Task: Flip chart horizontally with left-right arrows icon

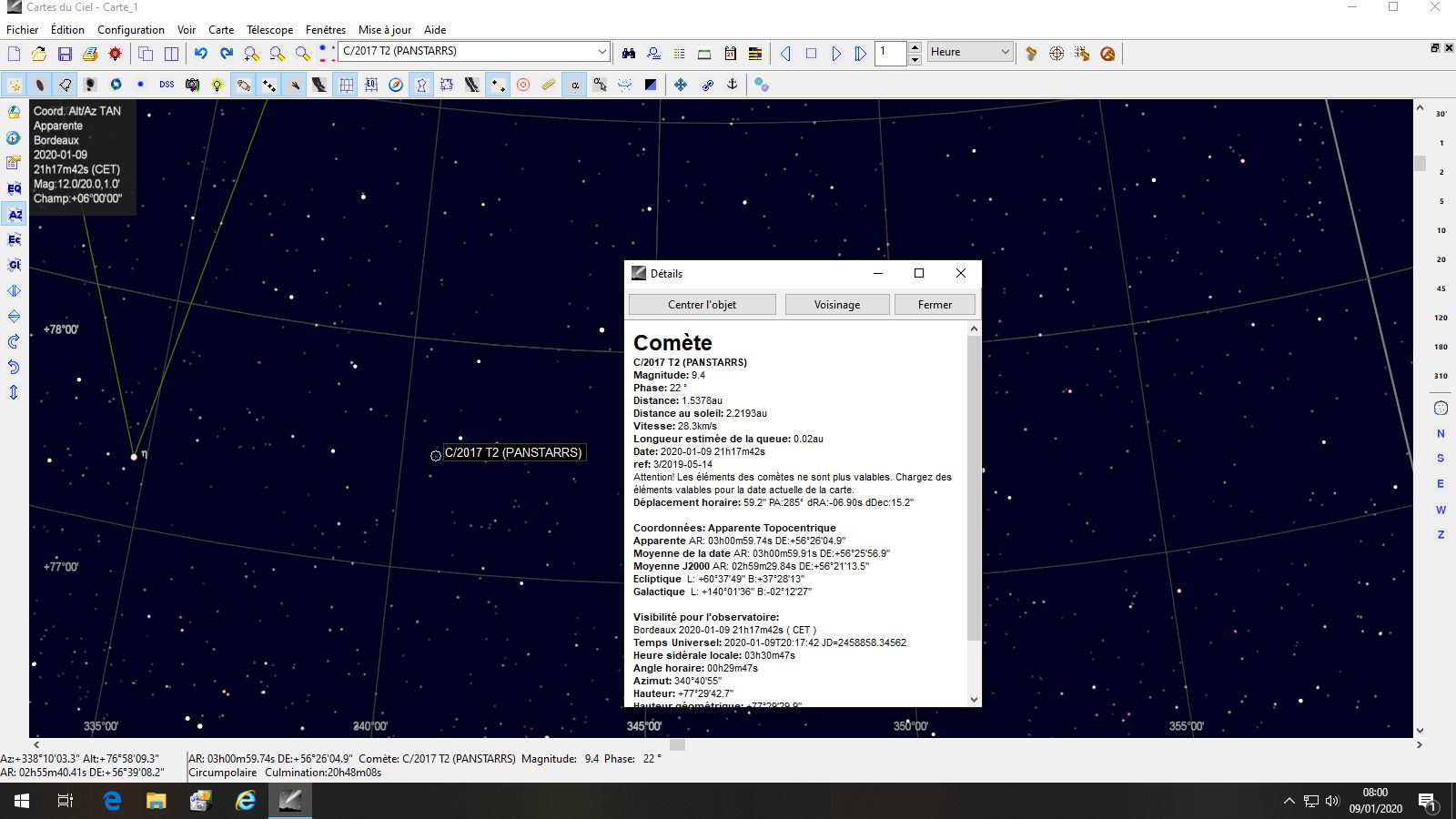Action: pyautogui.click(x=14, y=290)
